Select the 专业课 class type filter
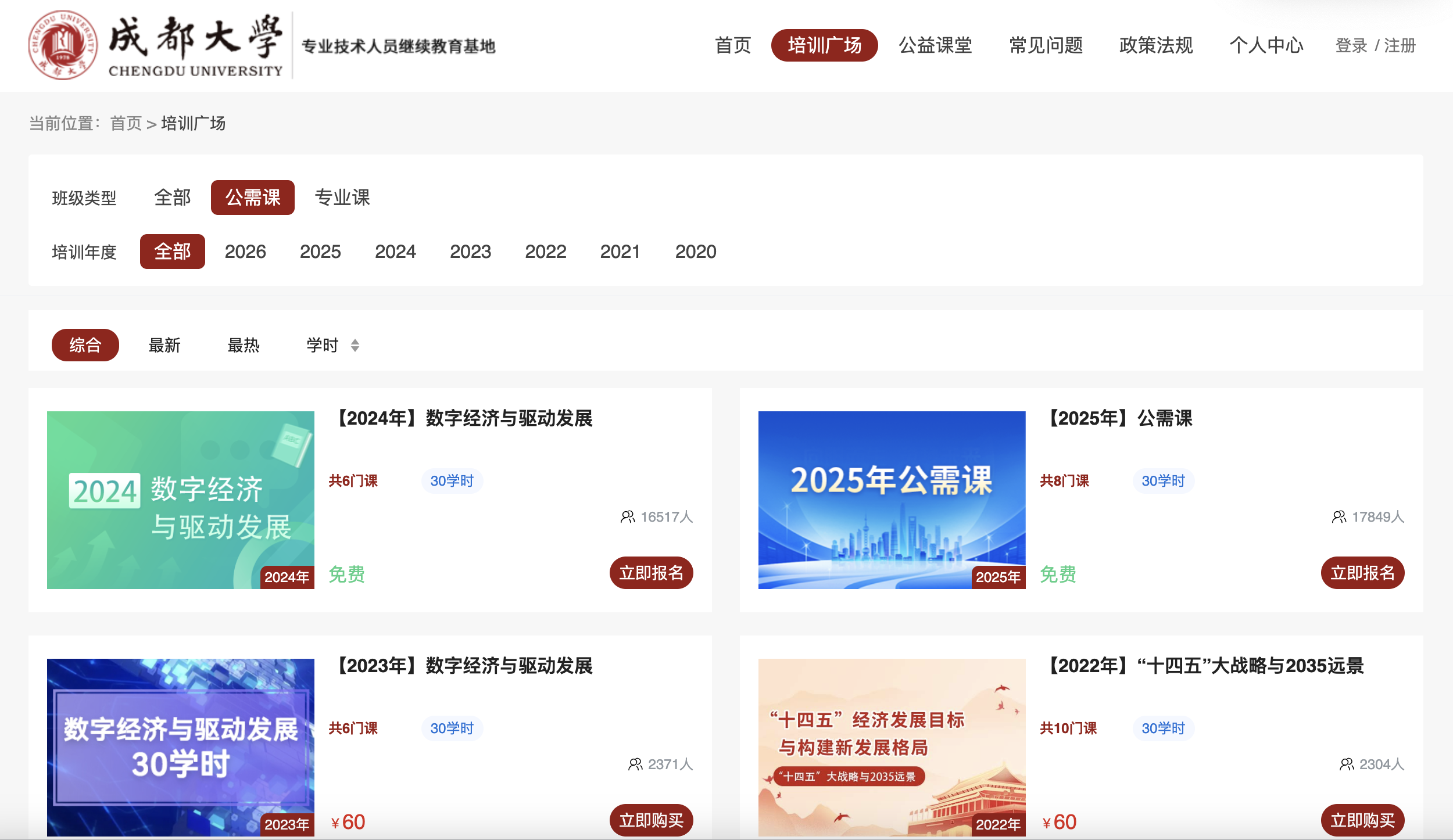 [342, 198]
